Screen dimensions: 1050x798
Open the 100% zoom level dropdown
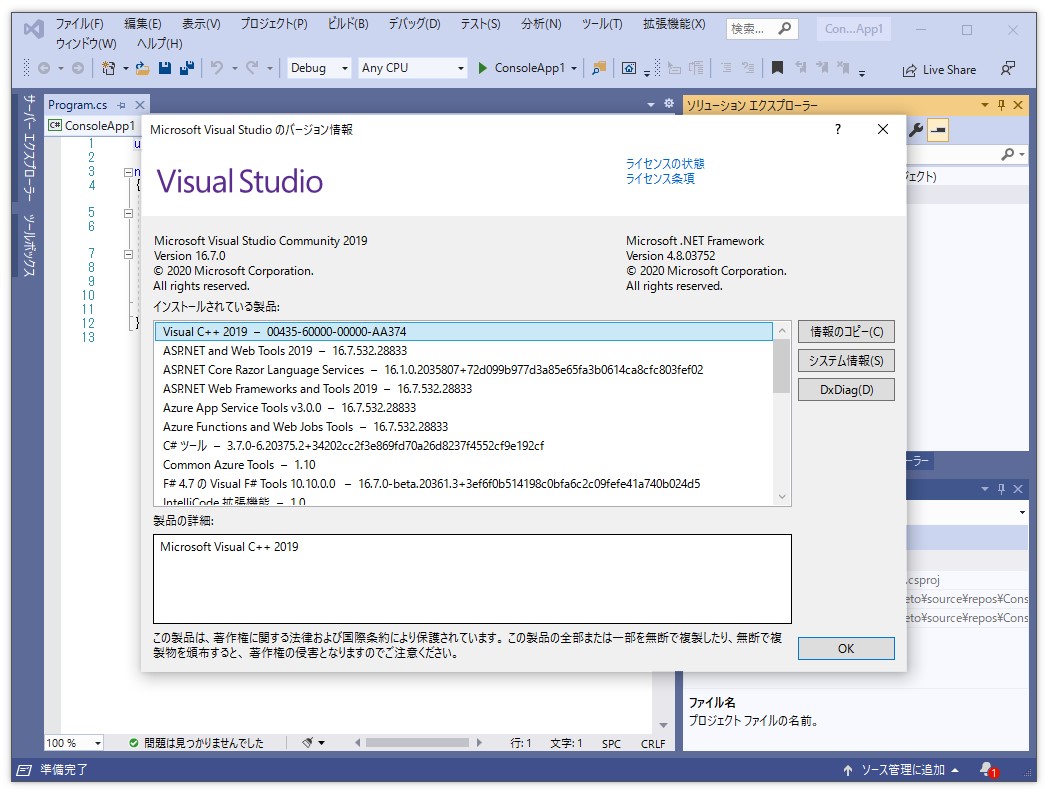(70, 742)
